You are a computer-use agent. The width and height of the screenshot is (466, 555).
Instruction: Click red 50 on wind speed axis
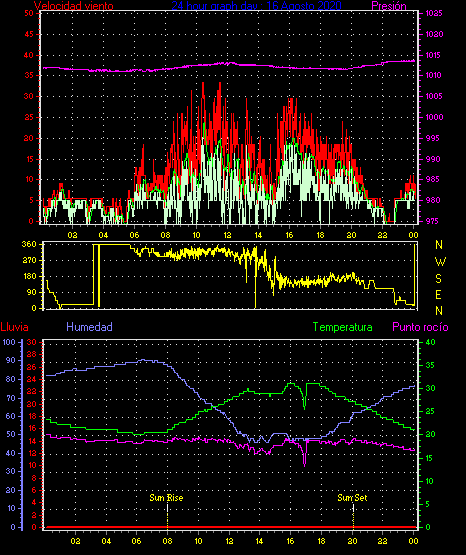29,13
